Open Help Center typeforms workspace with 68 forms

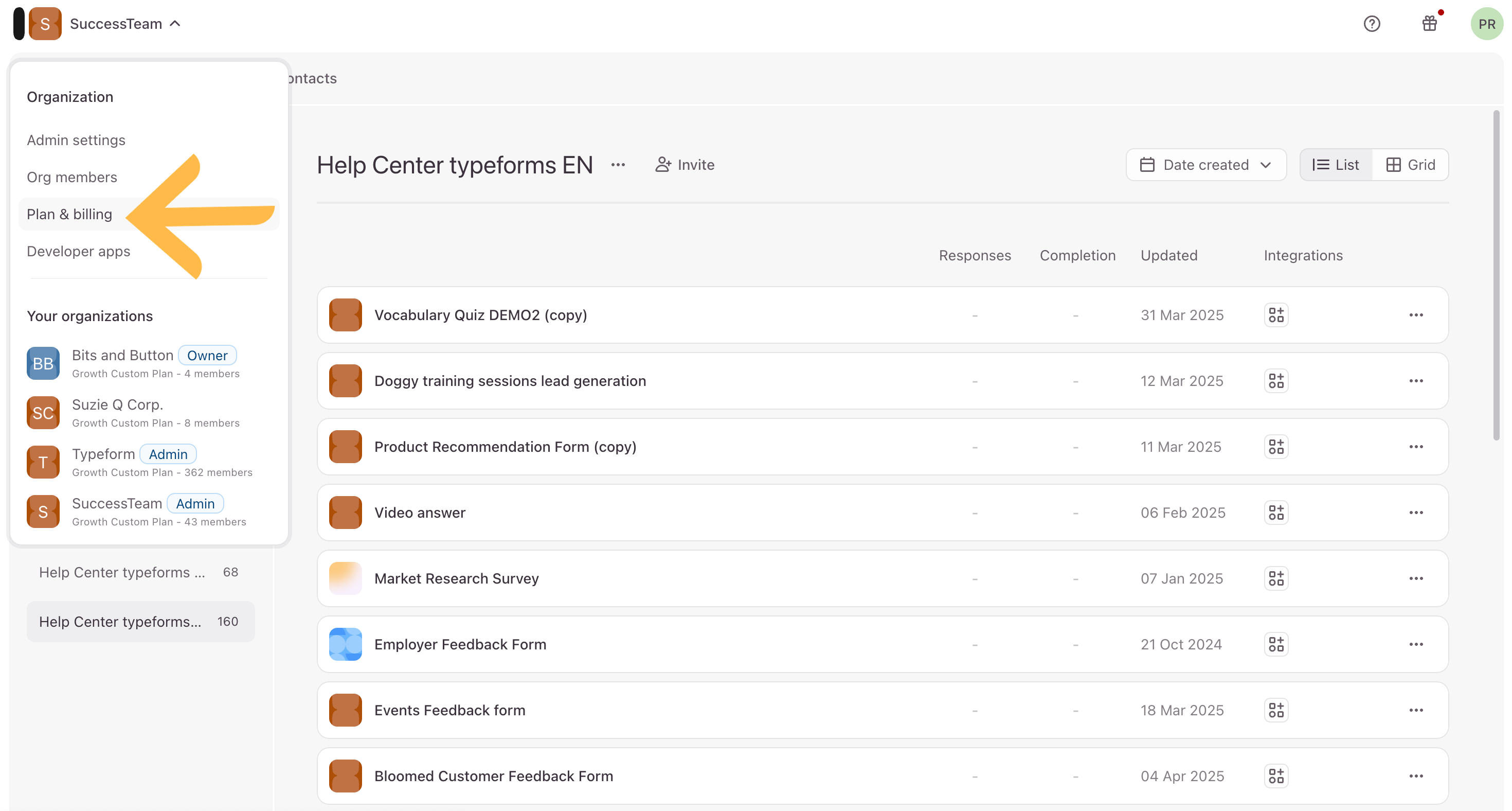pos(141,573)
